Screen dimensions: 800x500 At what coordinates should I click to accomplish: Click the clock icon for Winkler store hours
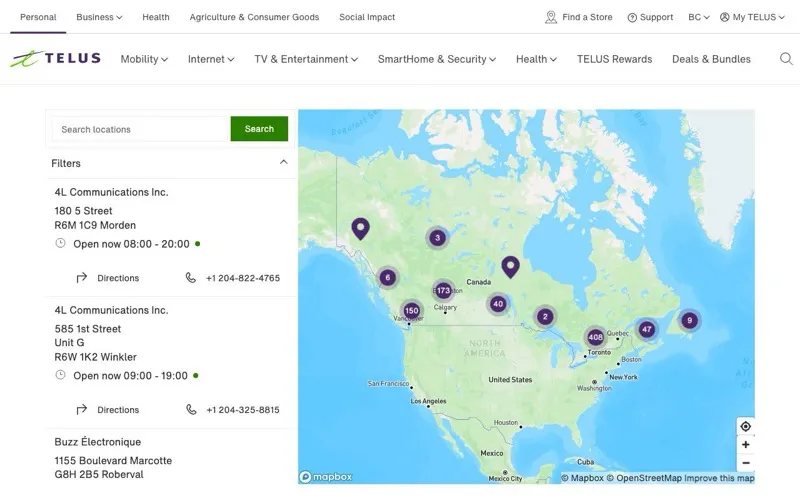[60, 375]
